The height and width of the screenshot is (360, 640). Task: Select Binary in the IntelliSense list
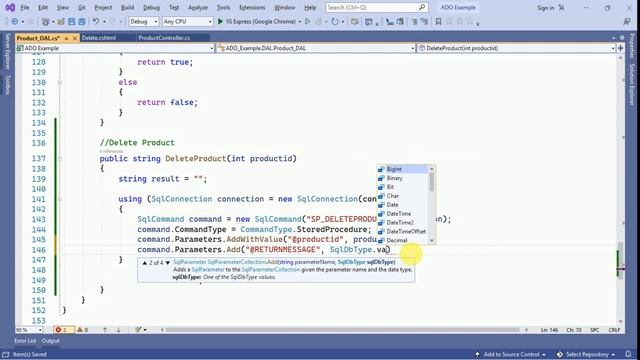[402, 178]
